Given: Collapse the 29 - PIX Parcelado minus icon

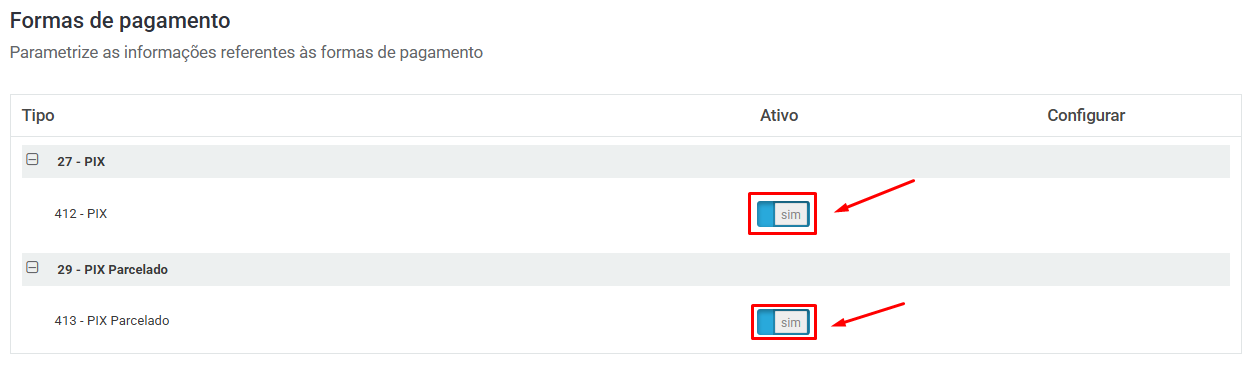Looking at the screenshot, I should pos(32,267).
